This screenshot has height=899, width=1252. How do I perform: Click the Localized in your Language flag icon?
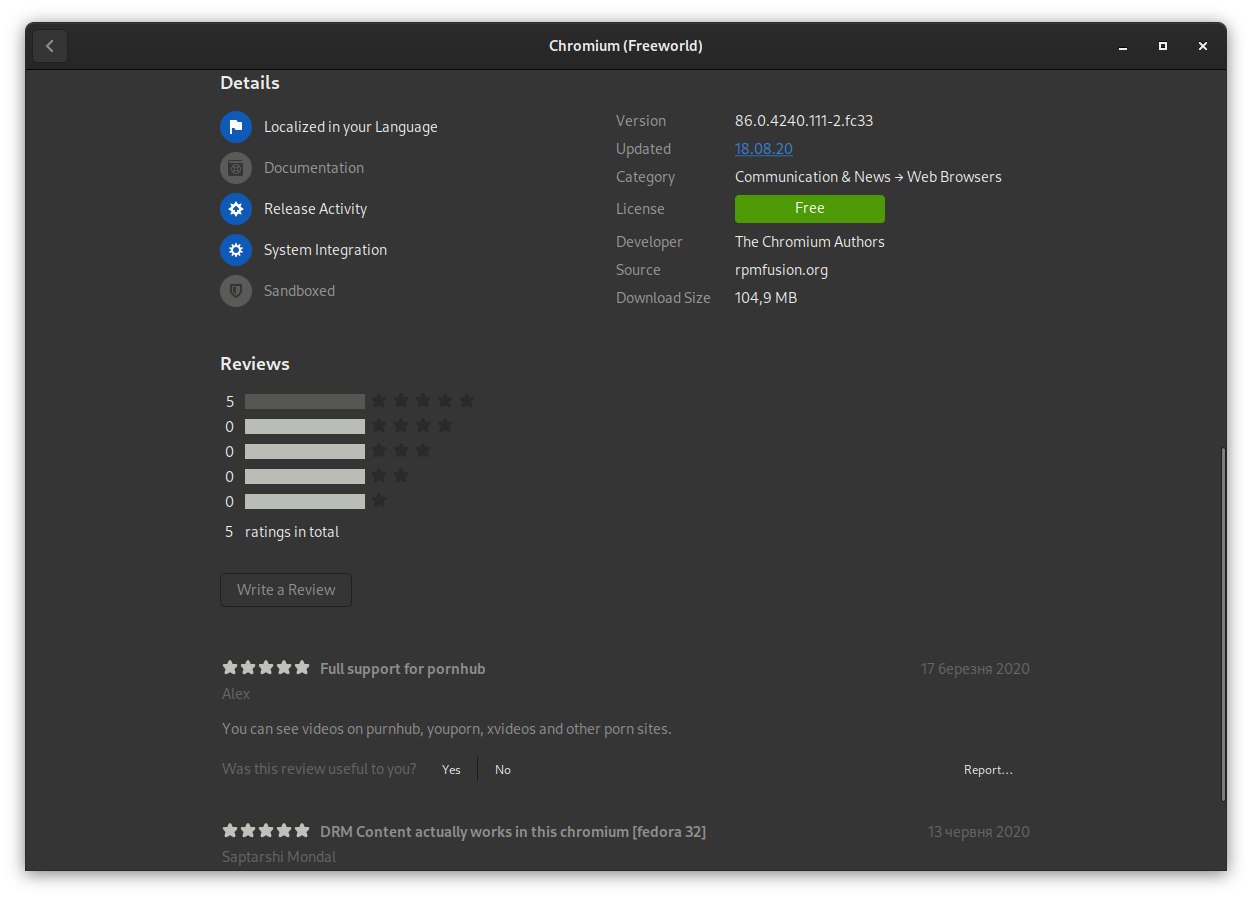click(x=236, y=127)
